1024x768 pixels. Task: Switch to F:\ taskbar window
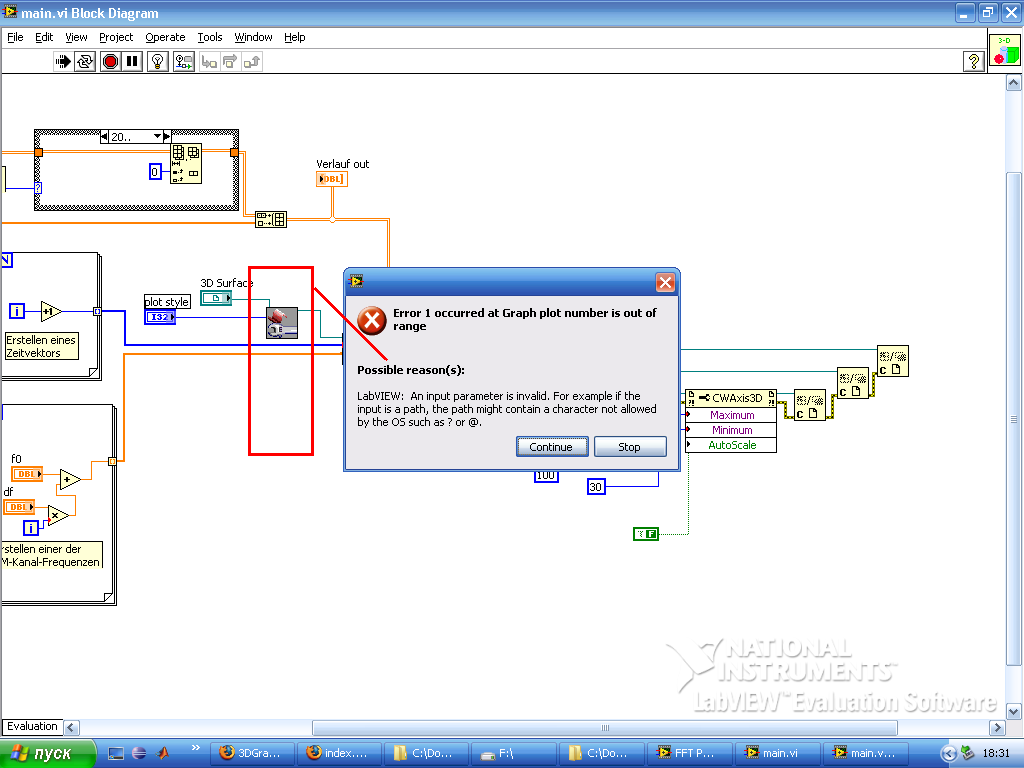tap(513, 754)
